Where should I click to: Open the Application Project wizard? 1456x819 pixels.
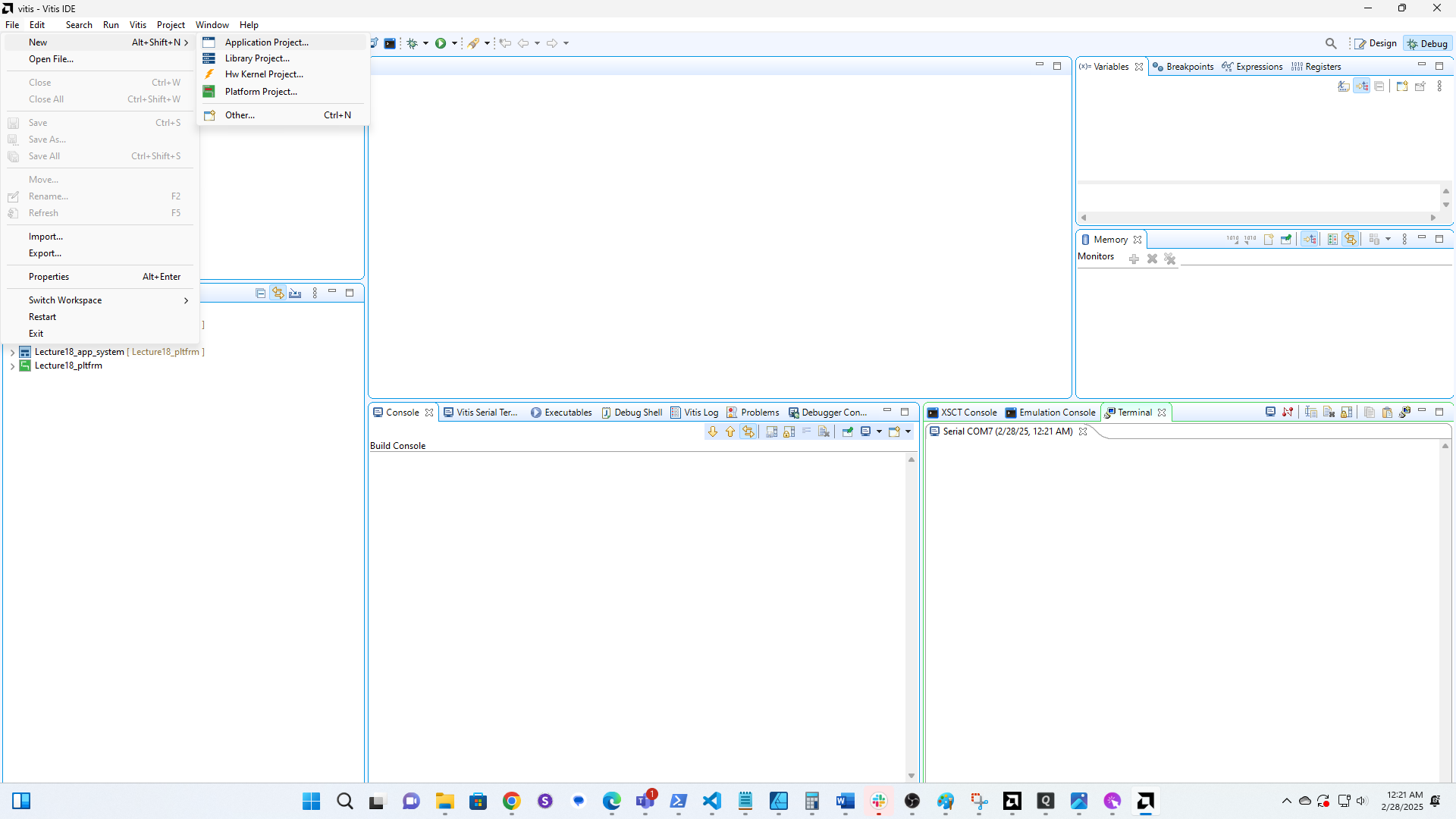coord(266,42)
